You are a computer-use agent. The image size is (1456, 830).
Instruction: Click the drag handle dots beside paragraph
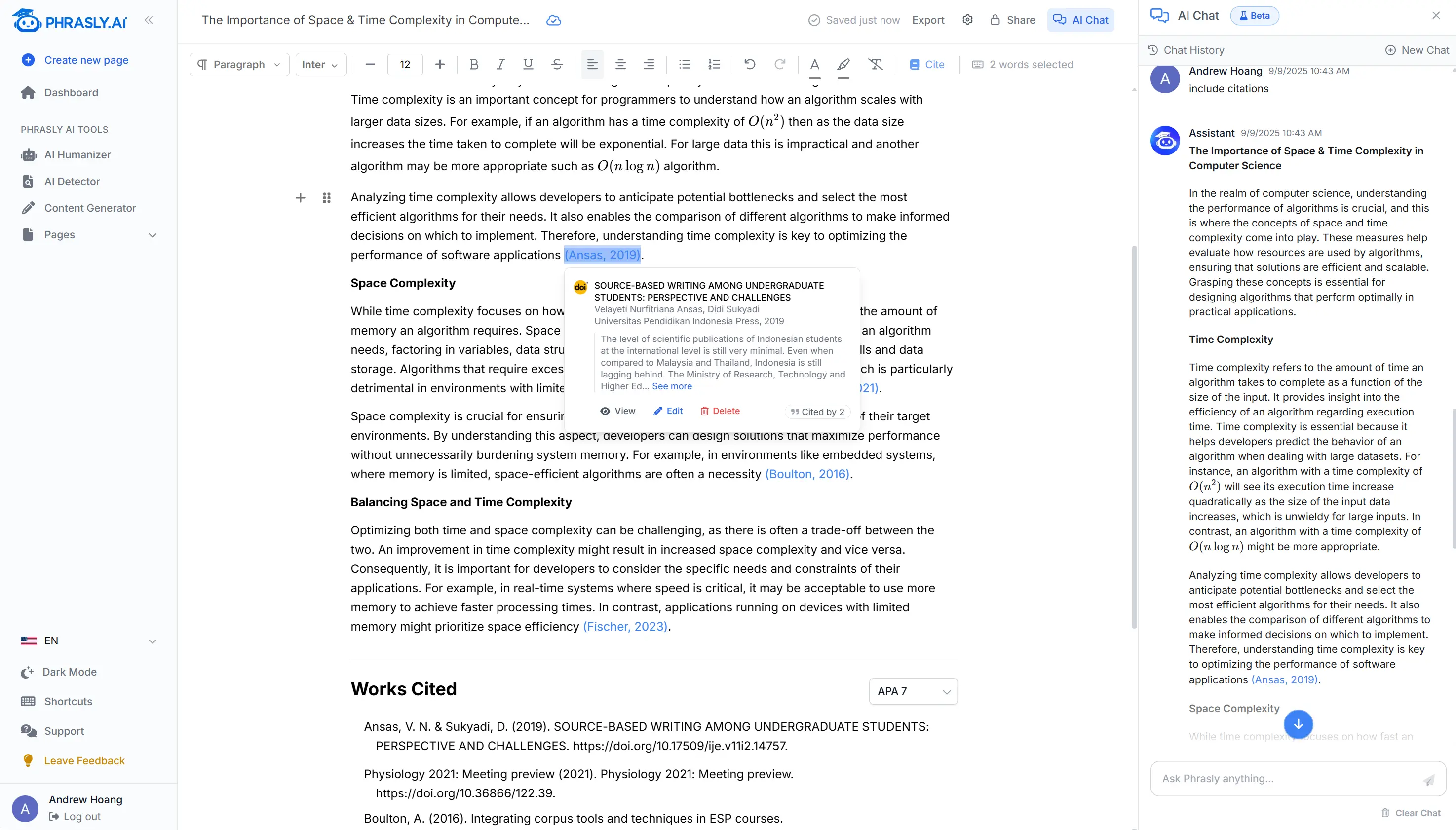327,198
